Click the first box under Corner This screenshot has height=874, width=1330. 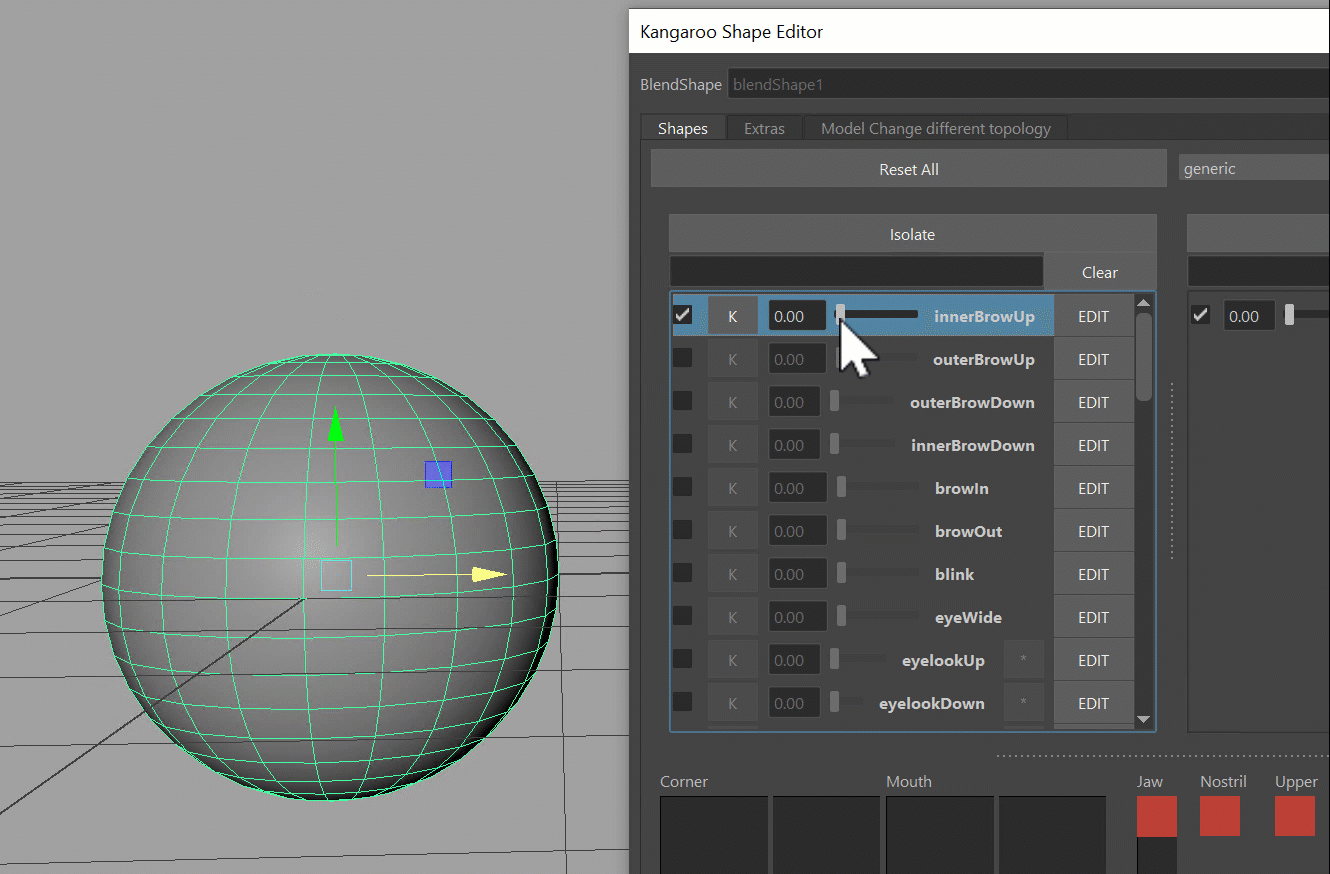coord(714,835)
